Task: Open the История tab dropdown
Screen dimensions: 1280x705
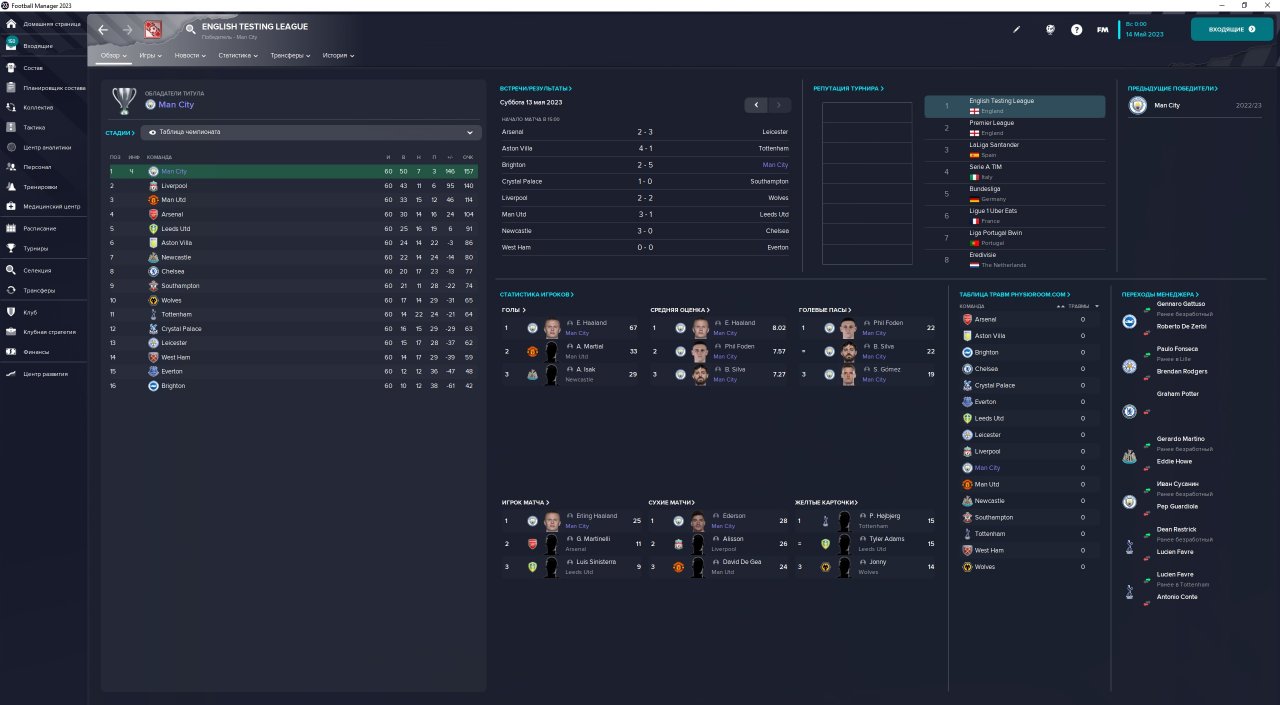Action: tap(338, 56)
